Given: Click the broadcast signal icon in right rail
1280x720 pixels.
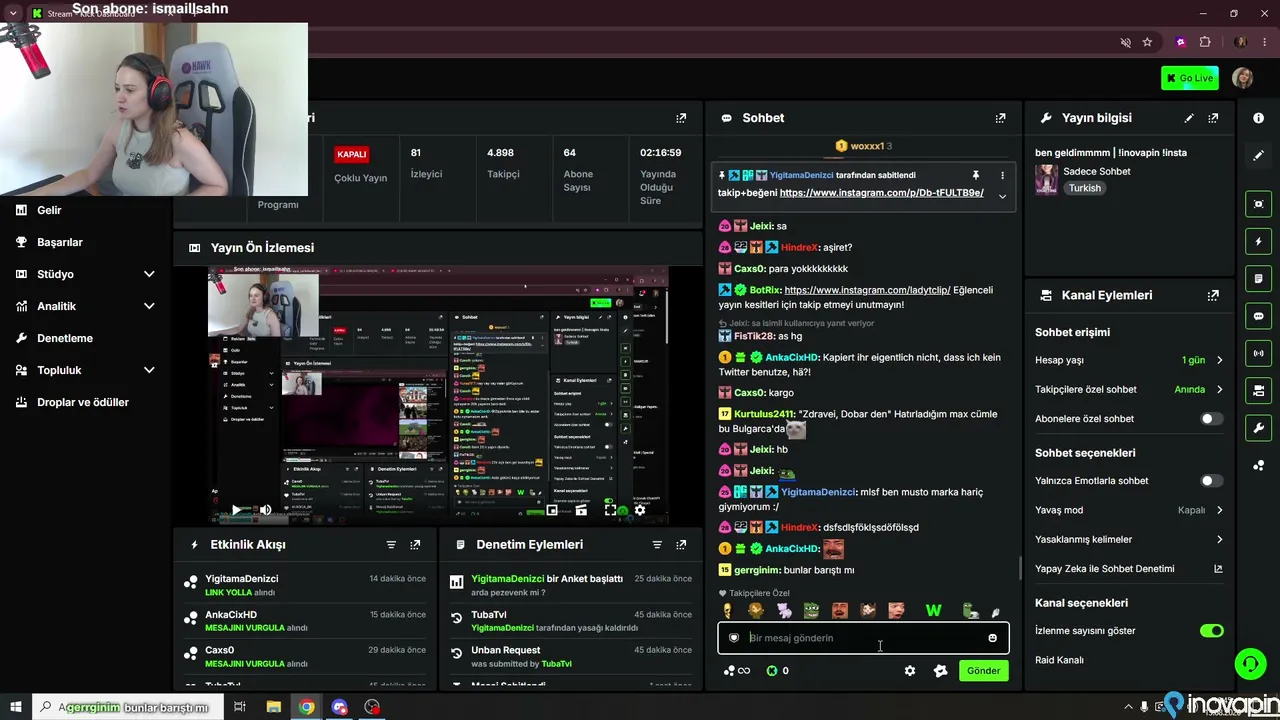Looking at the screenshot, I should coord(1258,353).
